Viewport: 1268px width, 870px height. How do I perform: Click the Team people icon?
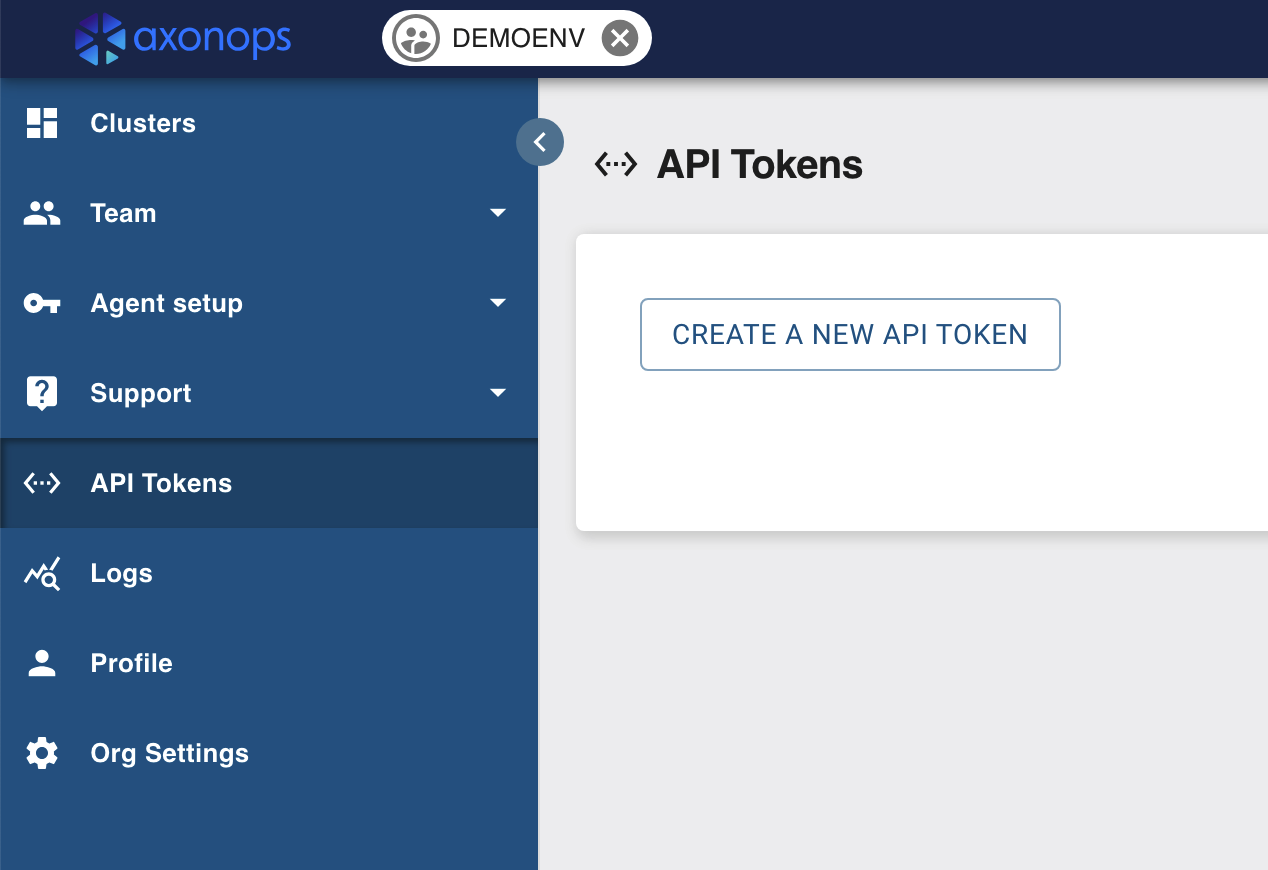41,212
